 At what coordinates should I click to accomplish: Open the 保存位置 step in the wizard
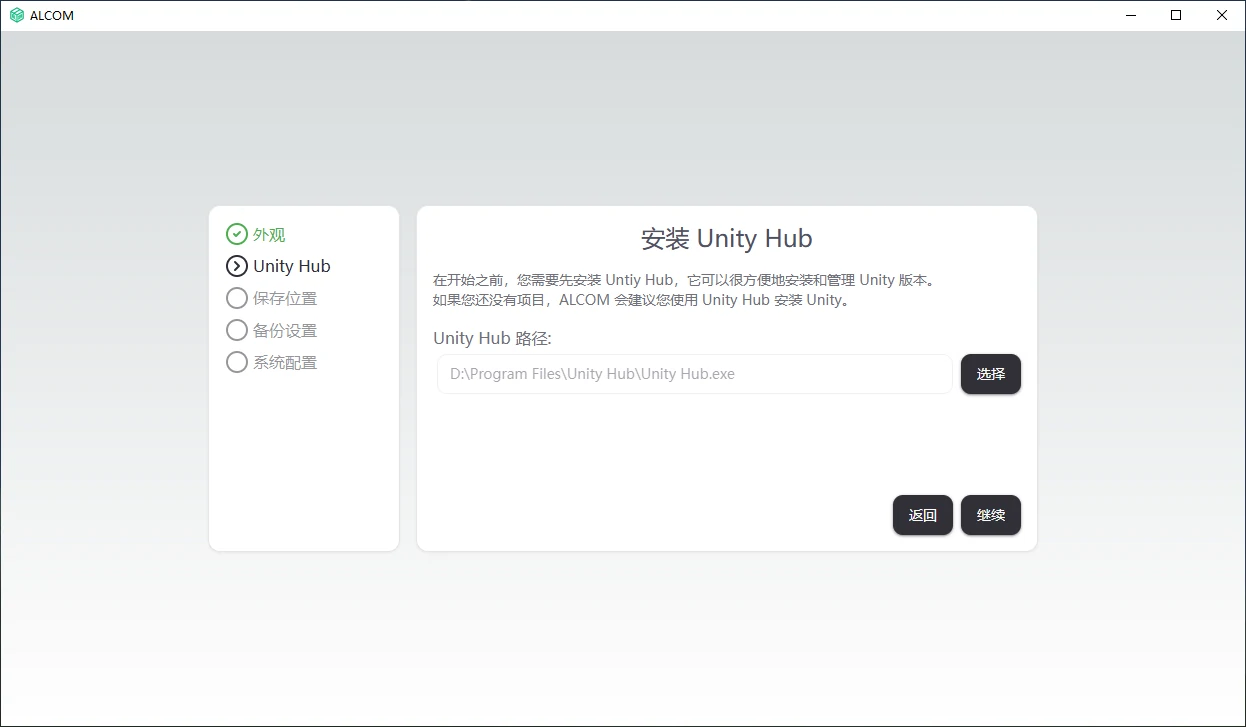285,298
